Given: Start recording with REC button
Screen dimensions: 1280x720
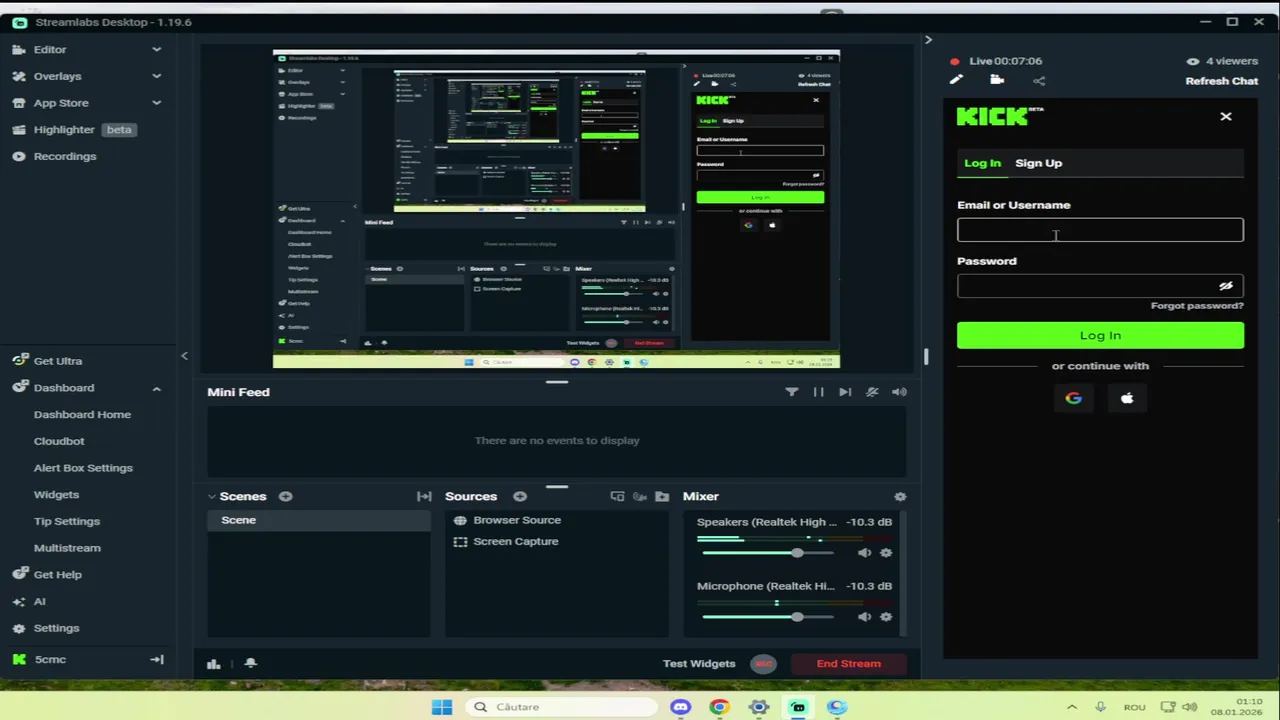Looking at the screenshot, I should pos(763,664).
